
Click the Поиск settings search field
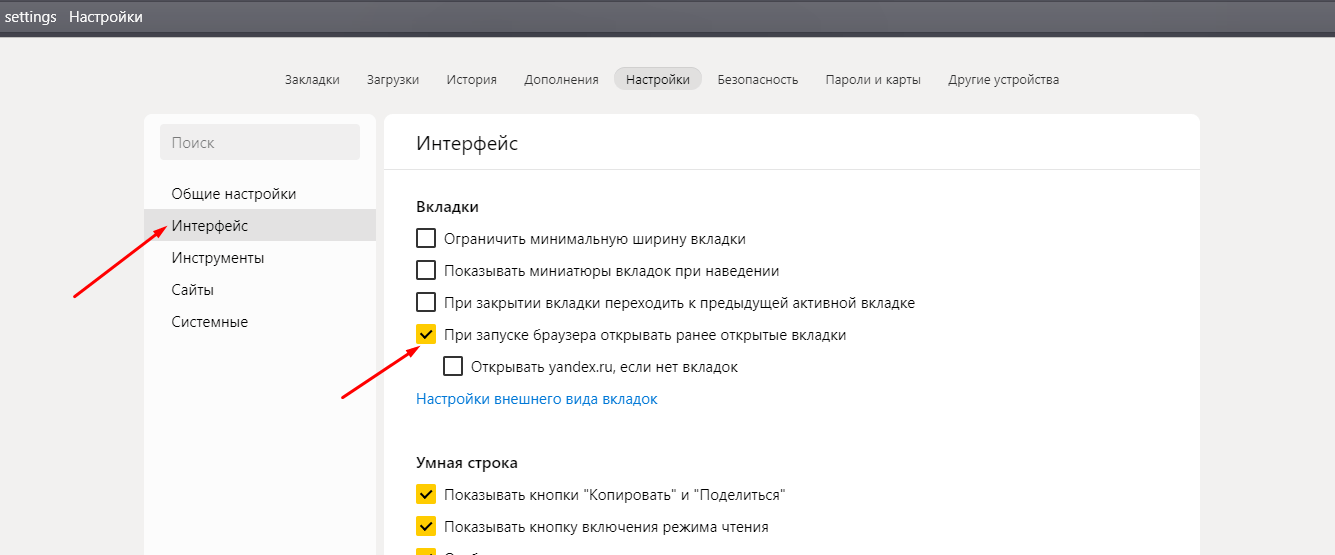pyautogui.click(x=259, y=143)
